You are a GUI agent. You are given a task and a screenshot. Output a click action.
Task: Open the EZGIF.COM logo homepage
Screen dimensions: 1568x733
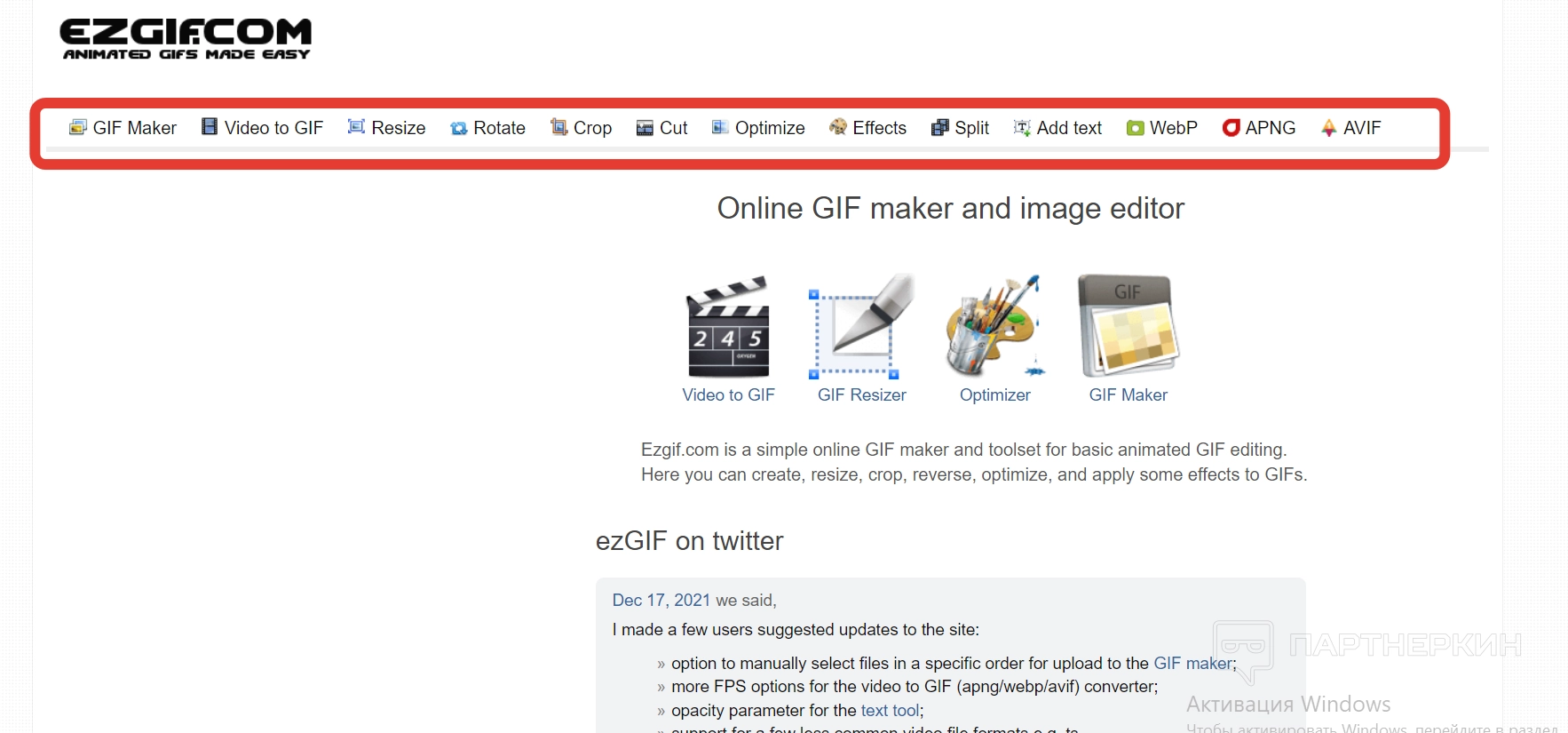(186, 39)
